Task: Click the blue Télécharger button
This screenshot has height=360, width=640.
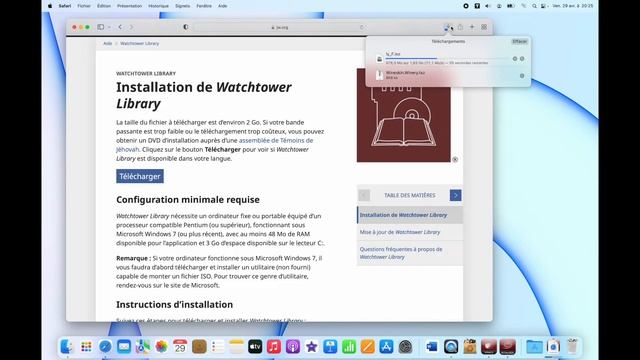Action: (x=140, y=176)
